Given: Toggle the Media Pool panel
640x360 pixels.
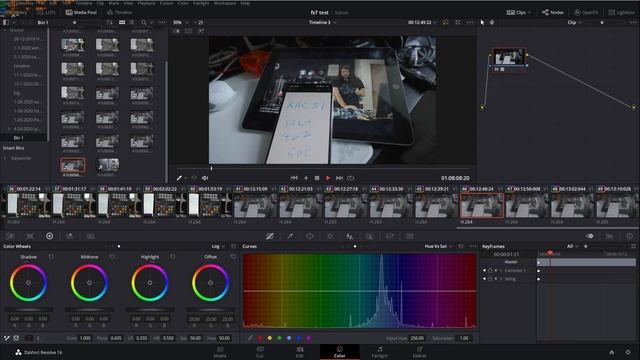Looking at the screenshot, I should pyautogui.click(x=81, y=12).
